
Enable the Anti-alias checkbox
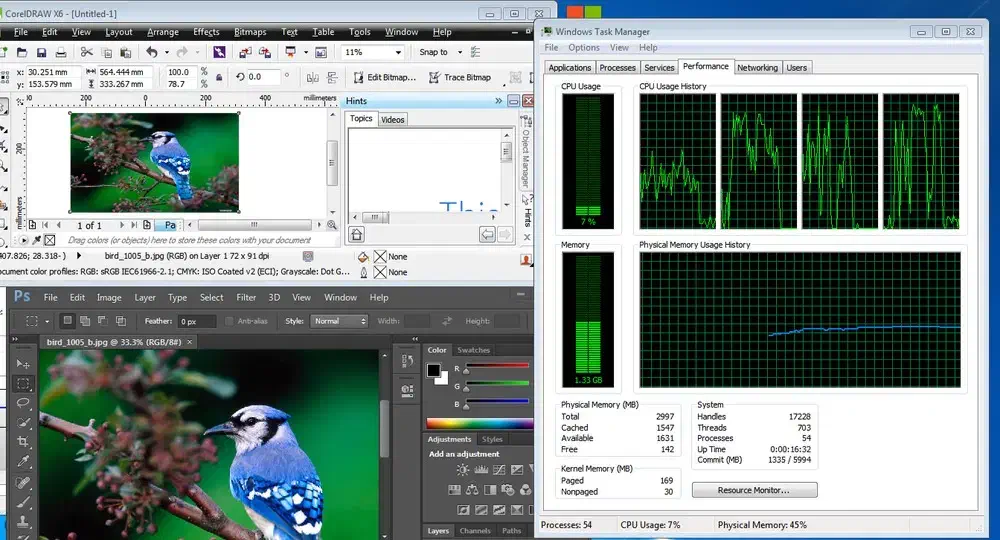point(229,321)
